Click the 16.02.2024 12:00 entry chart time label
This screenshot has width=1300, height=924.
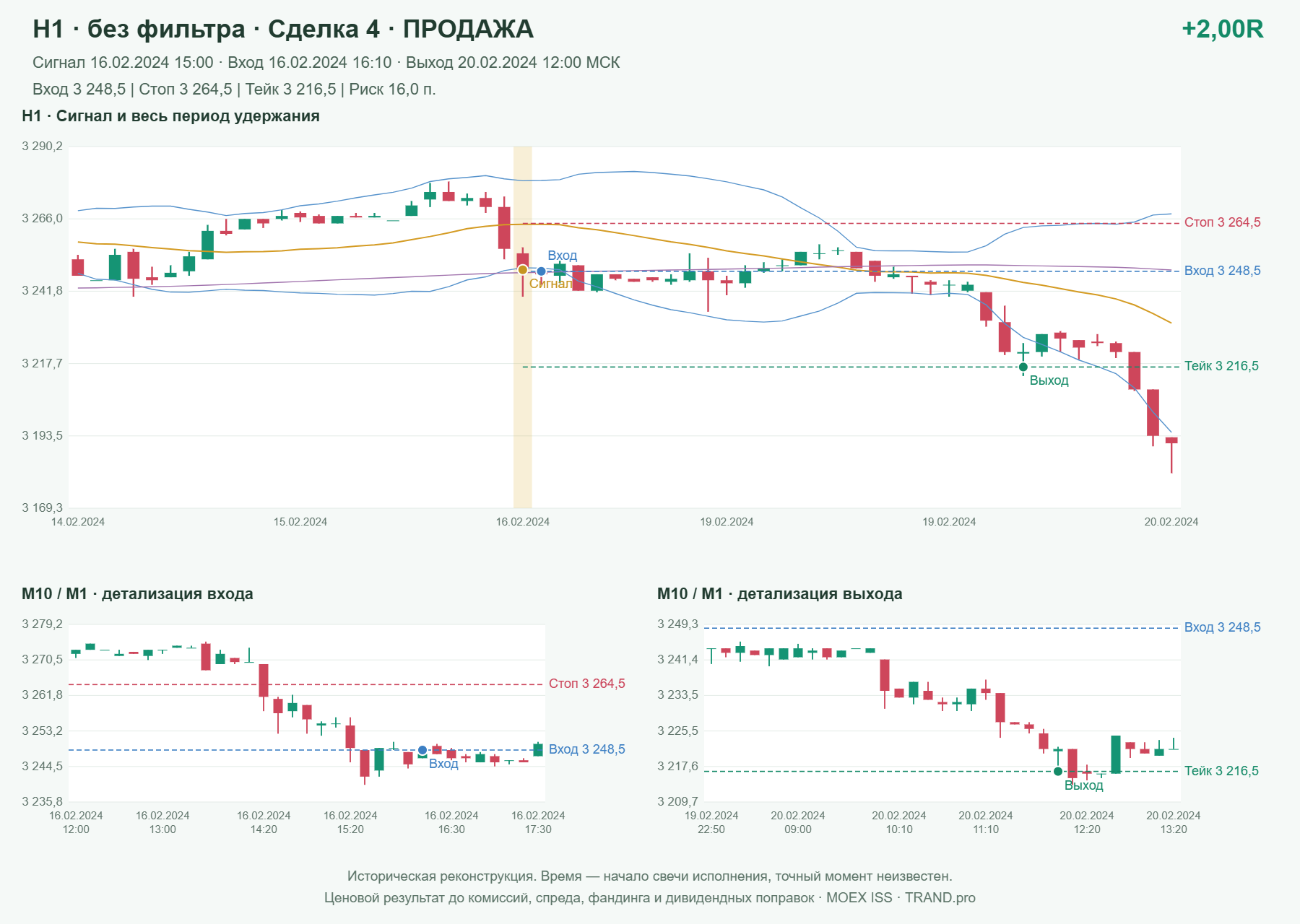(x=76, y=822)
